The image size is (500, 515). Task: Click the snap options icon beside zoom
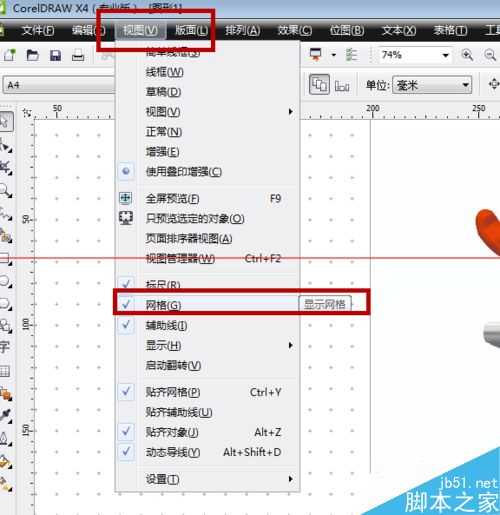coord(351,55)
